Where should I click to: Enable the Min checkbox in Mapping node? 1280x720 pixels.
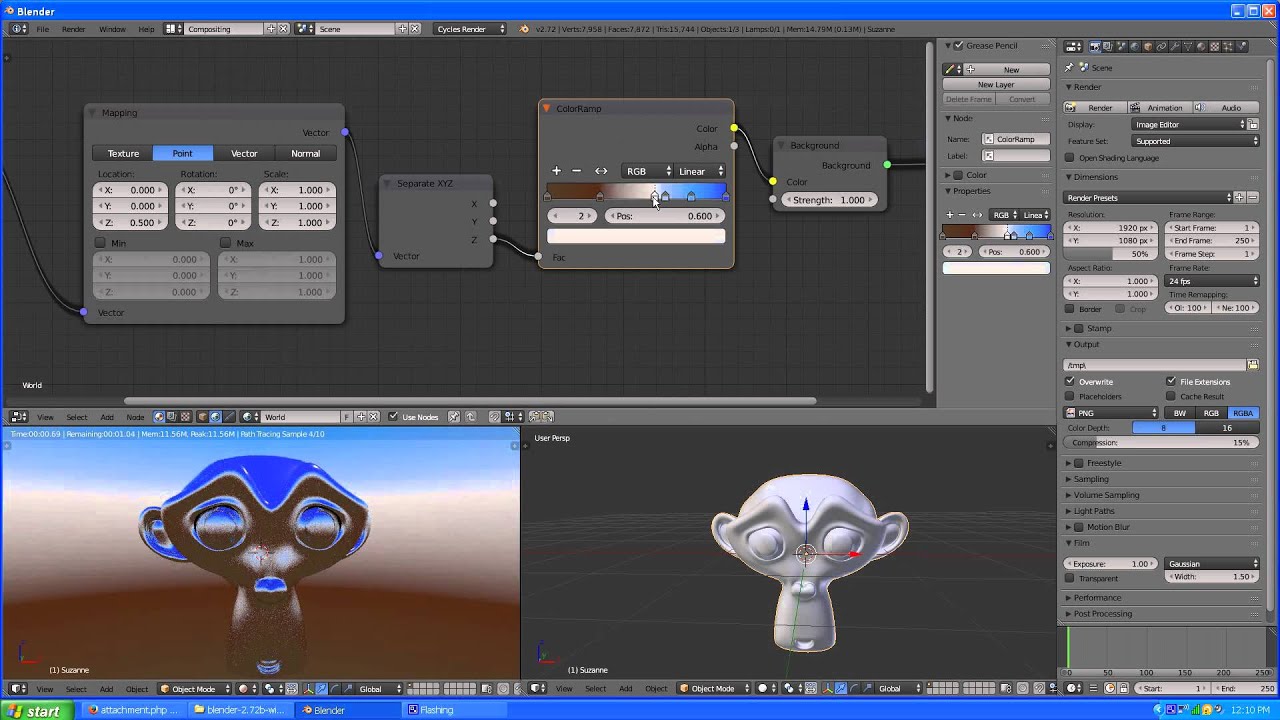click(100, 243)
